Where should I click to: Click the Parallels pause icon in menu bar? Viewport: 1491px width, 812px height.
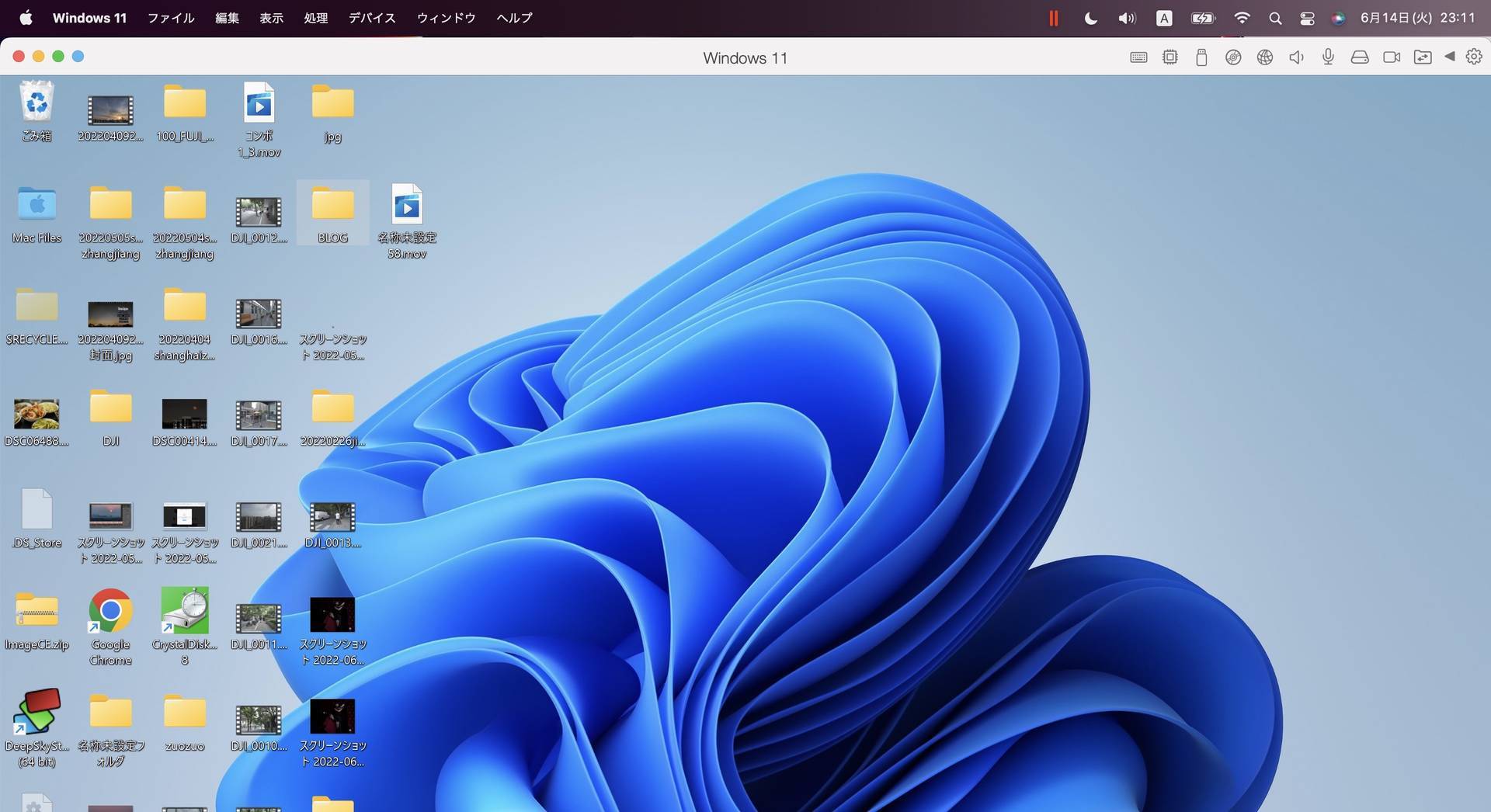(1054, 18)
